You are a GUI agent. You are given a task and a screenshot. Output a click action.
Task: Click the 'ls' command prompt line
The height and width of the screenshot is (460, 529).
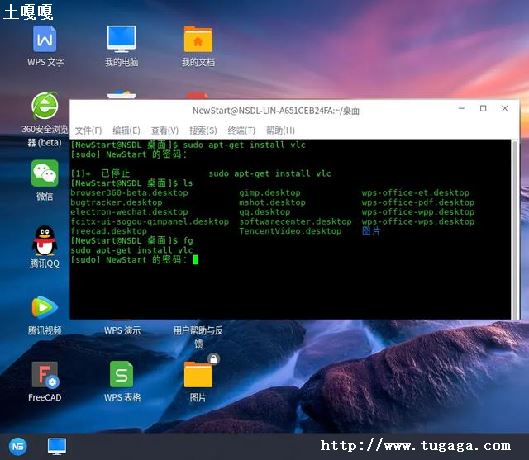click(132, 183)
